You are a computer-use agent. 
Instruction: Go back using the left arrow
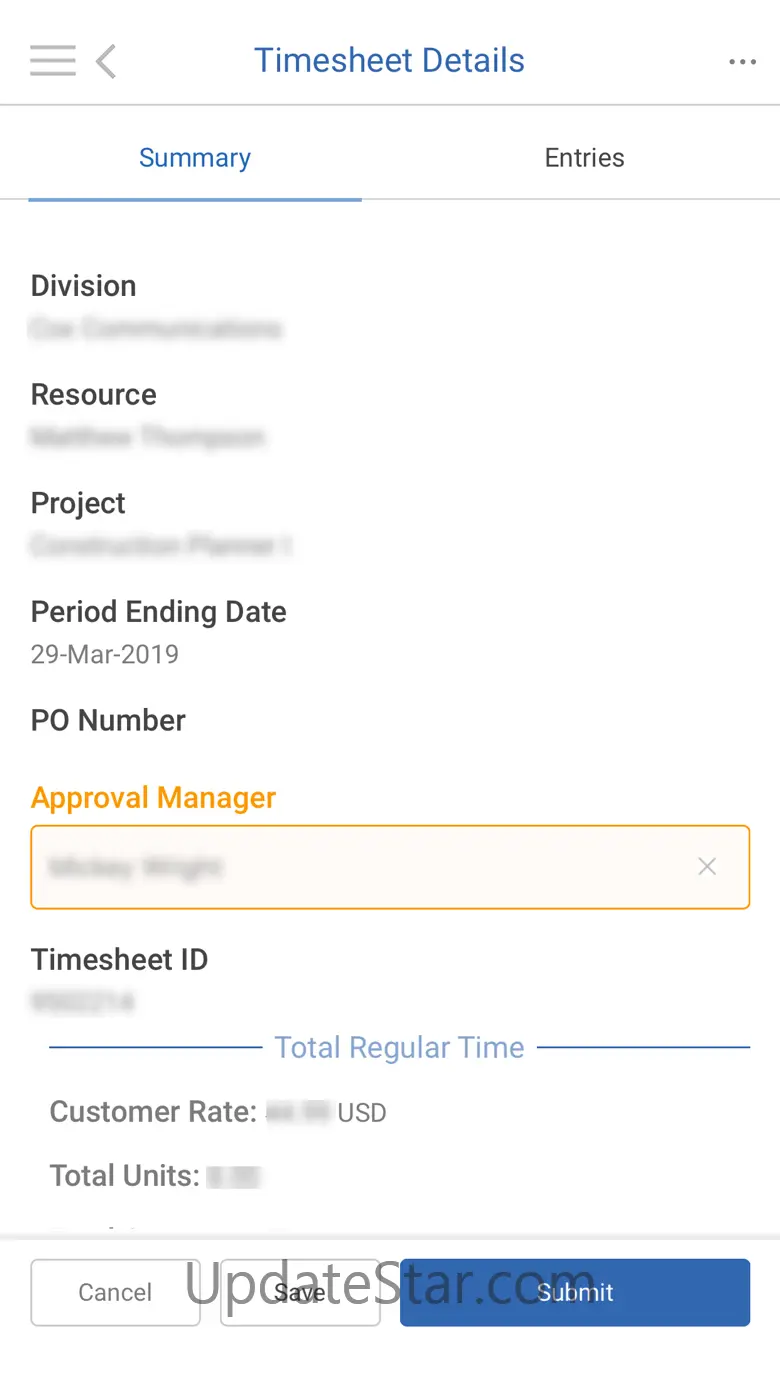(106, 61)
